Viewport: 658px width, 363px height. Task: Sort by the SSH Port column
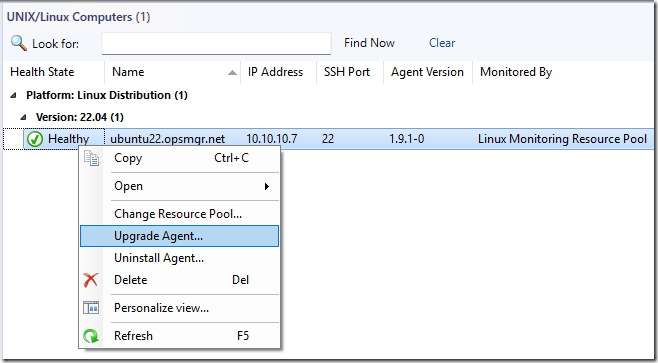tap(350, 72)
